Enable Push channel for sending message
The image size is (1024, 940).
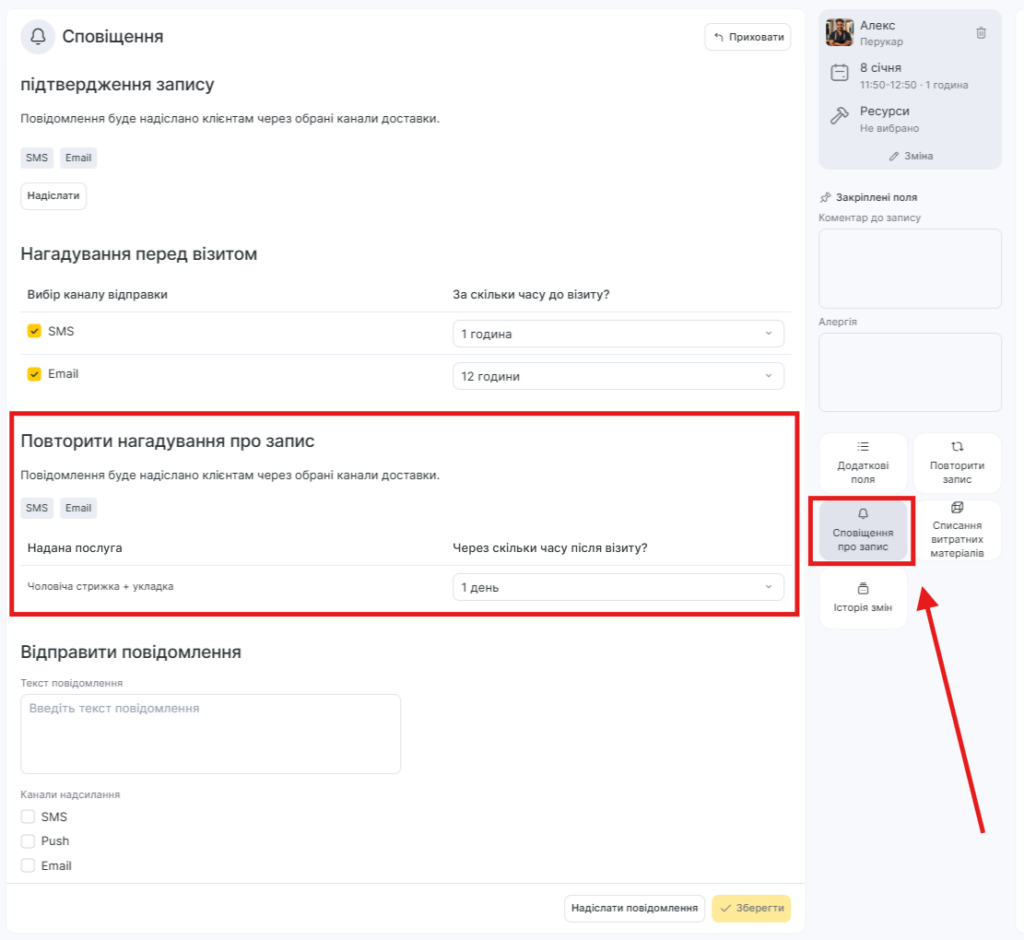click(28, 841)
